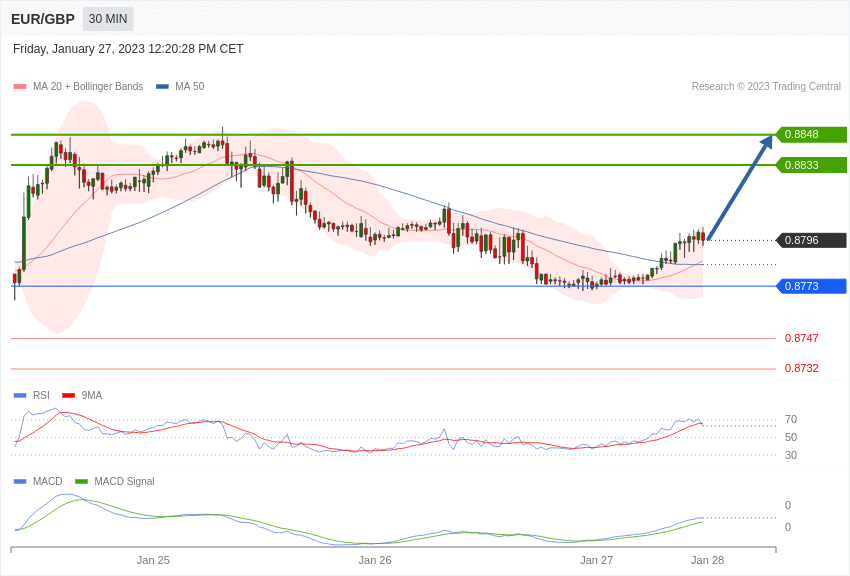Click the 0.8747 support level label
This screenshot has height=576, width=850.
pos(802,338)
